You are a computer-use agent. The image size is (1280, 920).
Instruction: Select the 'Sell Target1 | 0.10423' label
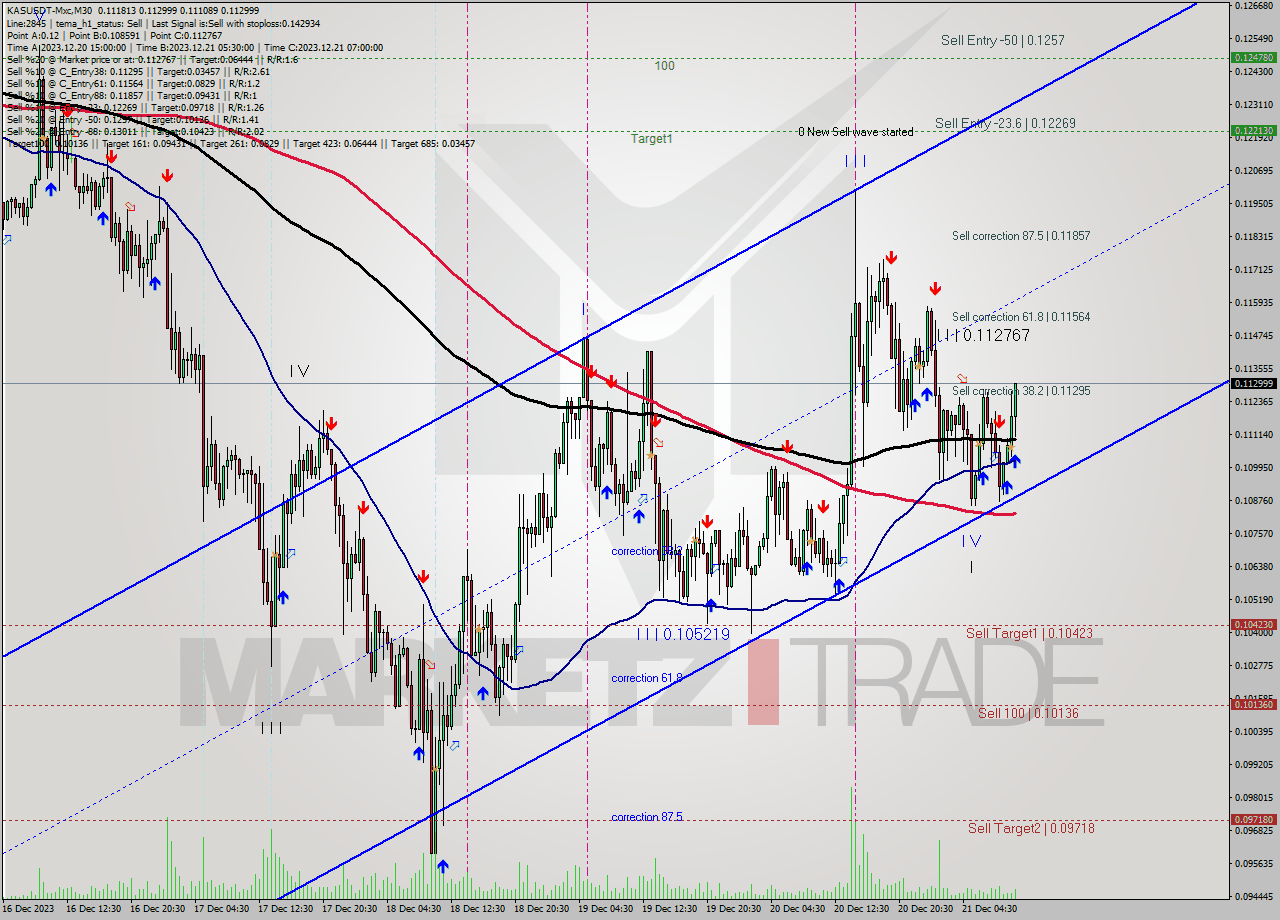[1029, 633]
